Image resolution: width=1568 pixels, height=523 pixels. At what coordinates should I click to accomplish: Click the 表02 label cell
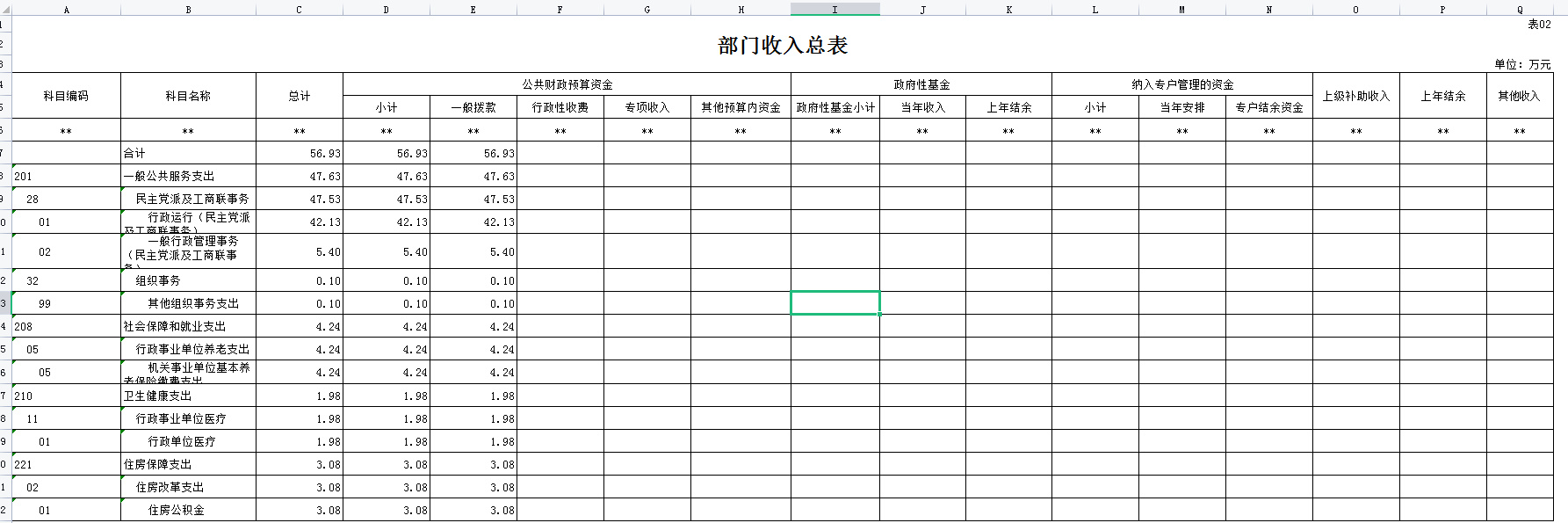[x=1539, y=25]
